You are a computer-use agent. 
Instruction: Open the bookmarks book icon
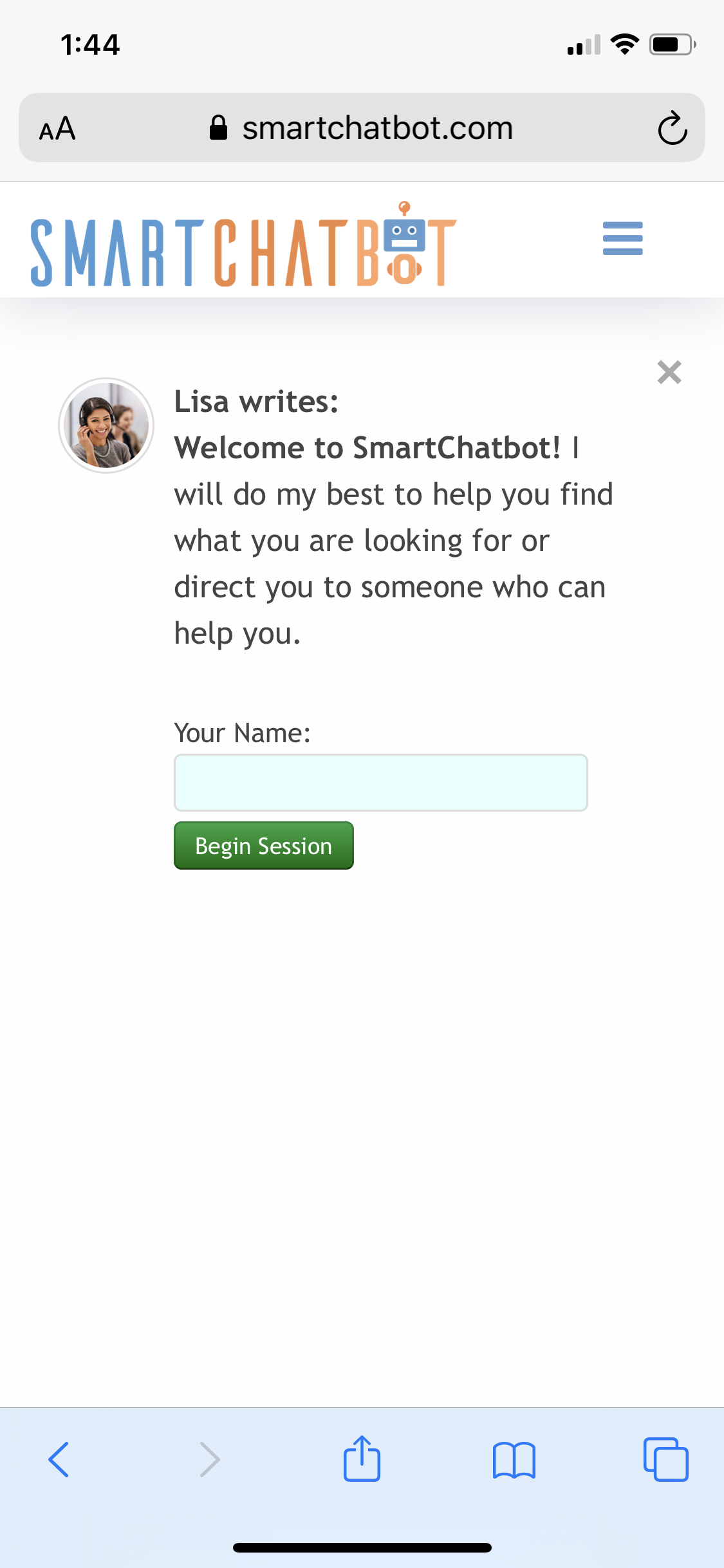[514, 1460]
